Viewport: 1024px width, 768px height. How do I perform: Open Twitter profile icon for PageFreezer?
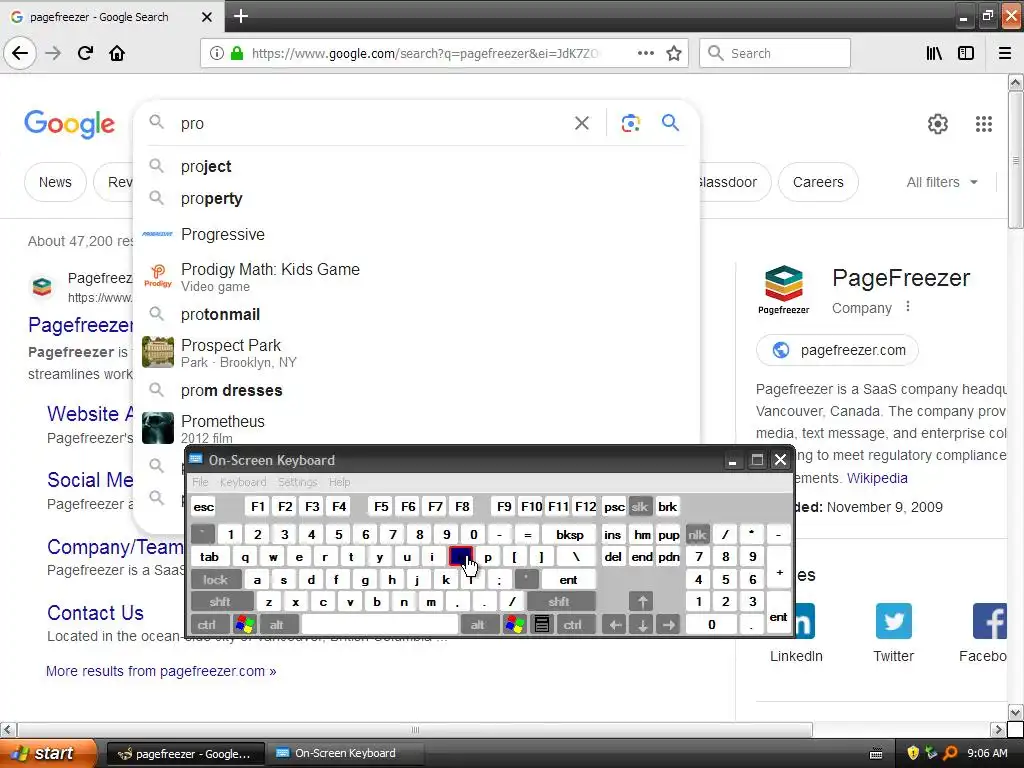click(x=893, y=620)
